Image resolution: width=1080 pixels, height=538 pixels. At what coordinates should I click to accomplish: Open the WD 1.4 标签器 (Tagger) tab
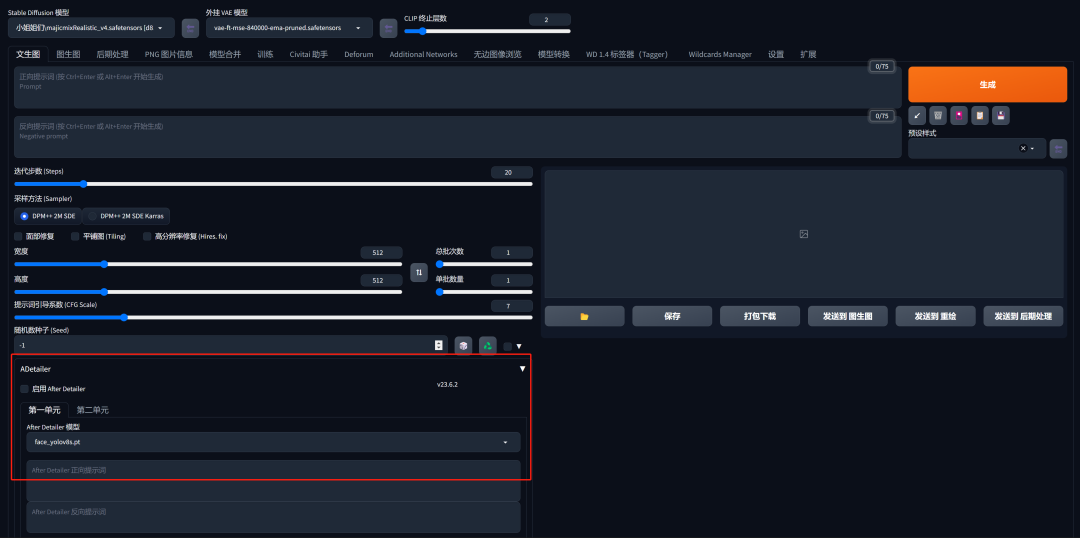[627, 54]
